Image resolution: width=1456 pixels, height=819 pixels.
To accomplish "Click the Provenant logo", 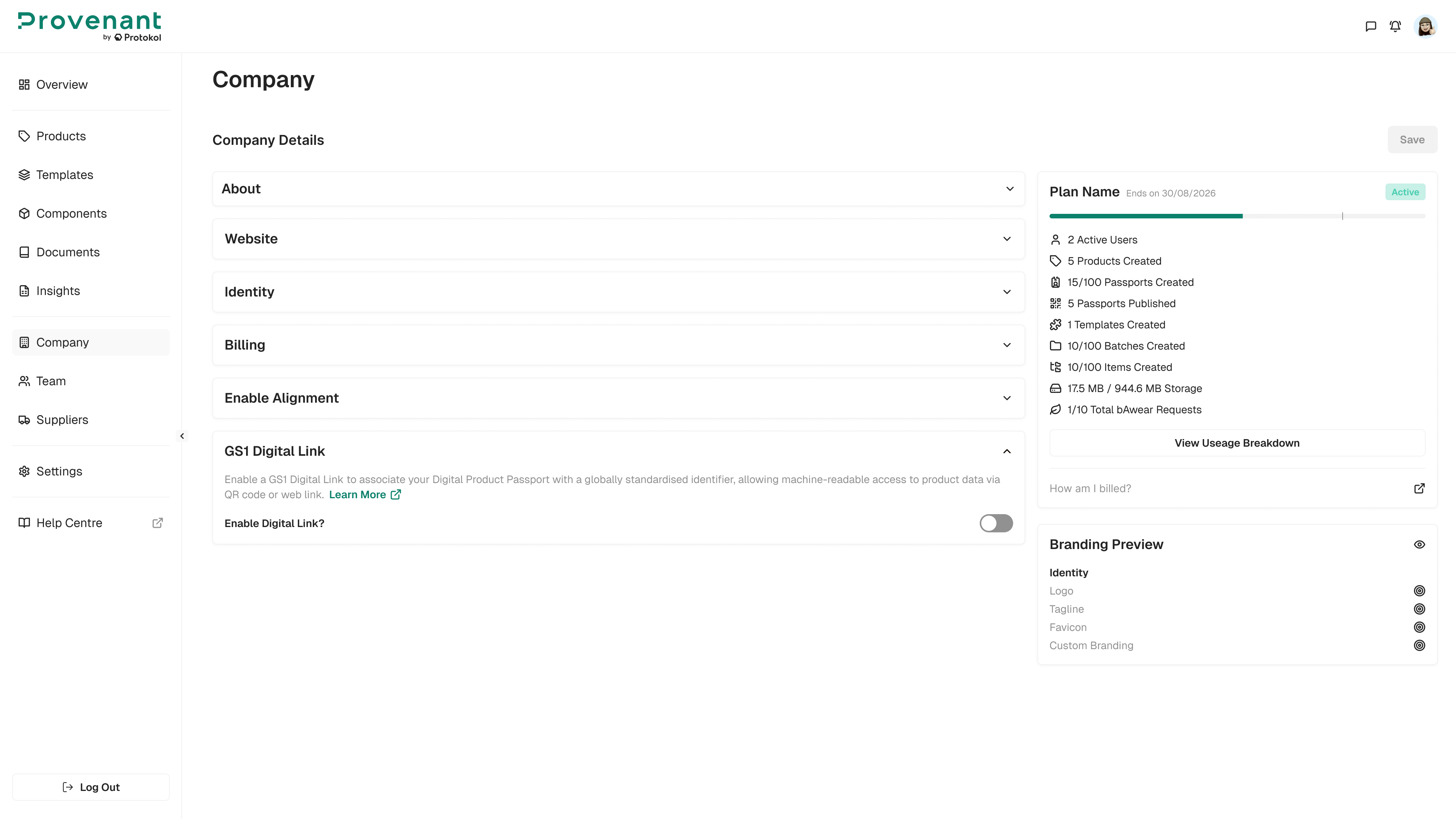I will tap(89, 27).
